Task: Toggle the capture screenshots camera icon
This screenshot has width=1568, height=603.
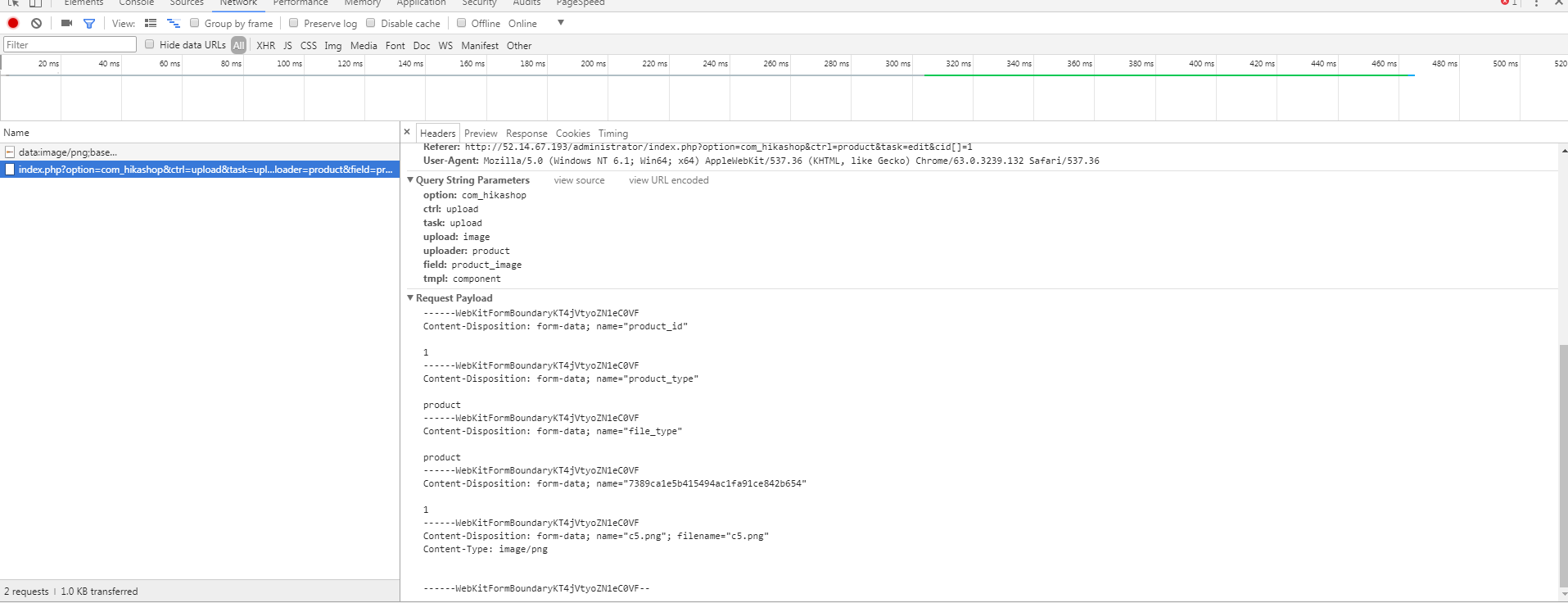Action: [x=66, y=23]
